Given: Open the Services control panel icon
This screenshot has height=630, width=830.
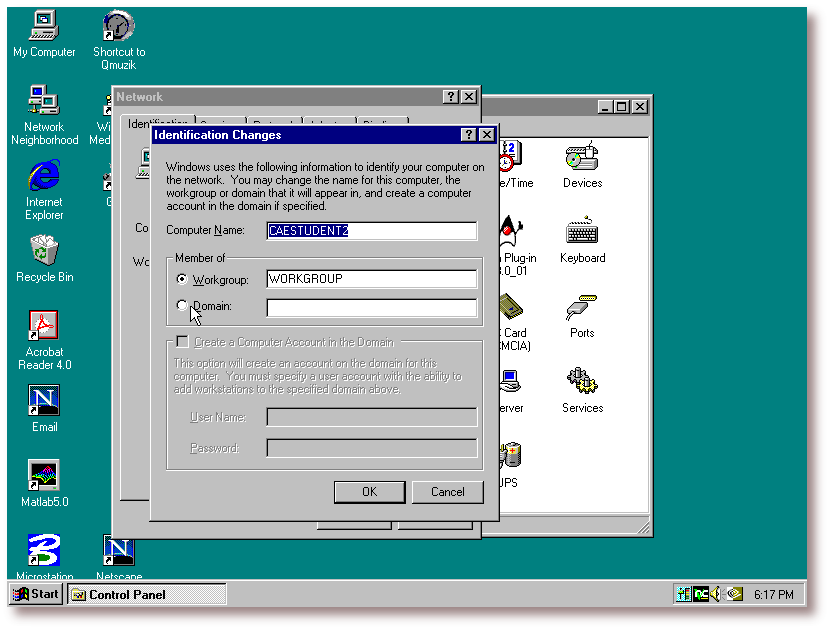Looking at the screenshot, I should pyautogui.click(x=582, y=383).
